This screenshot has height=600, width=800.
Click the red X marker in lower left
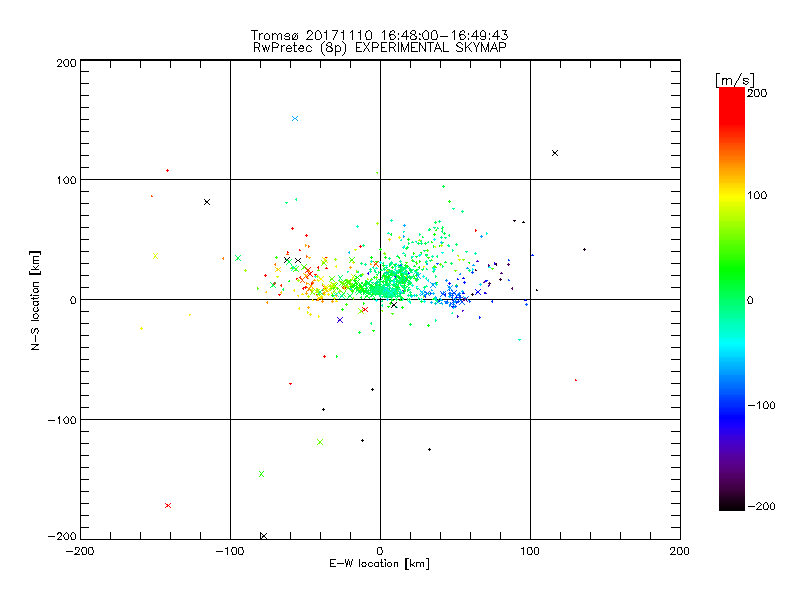coord(168,506)
